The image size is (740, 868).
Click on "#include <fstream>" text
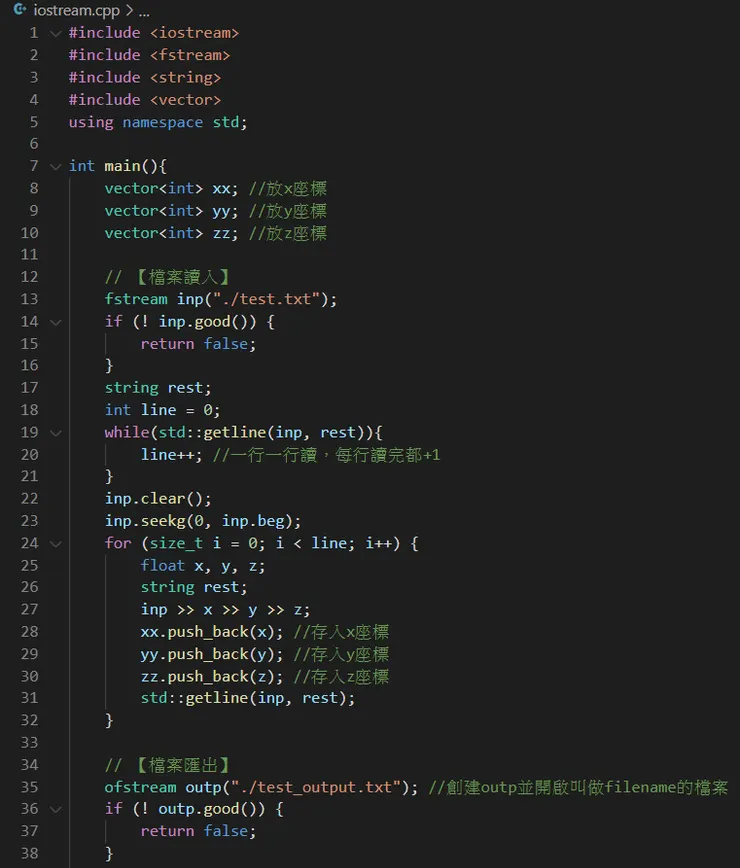click(149, 55)
